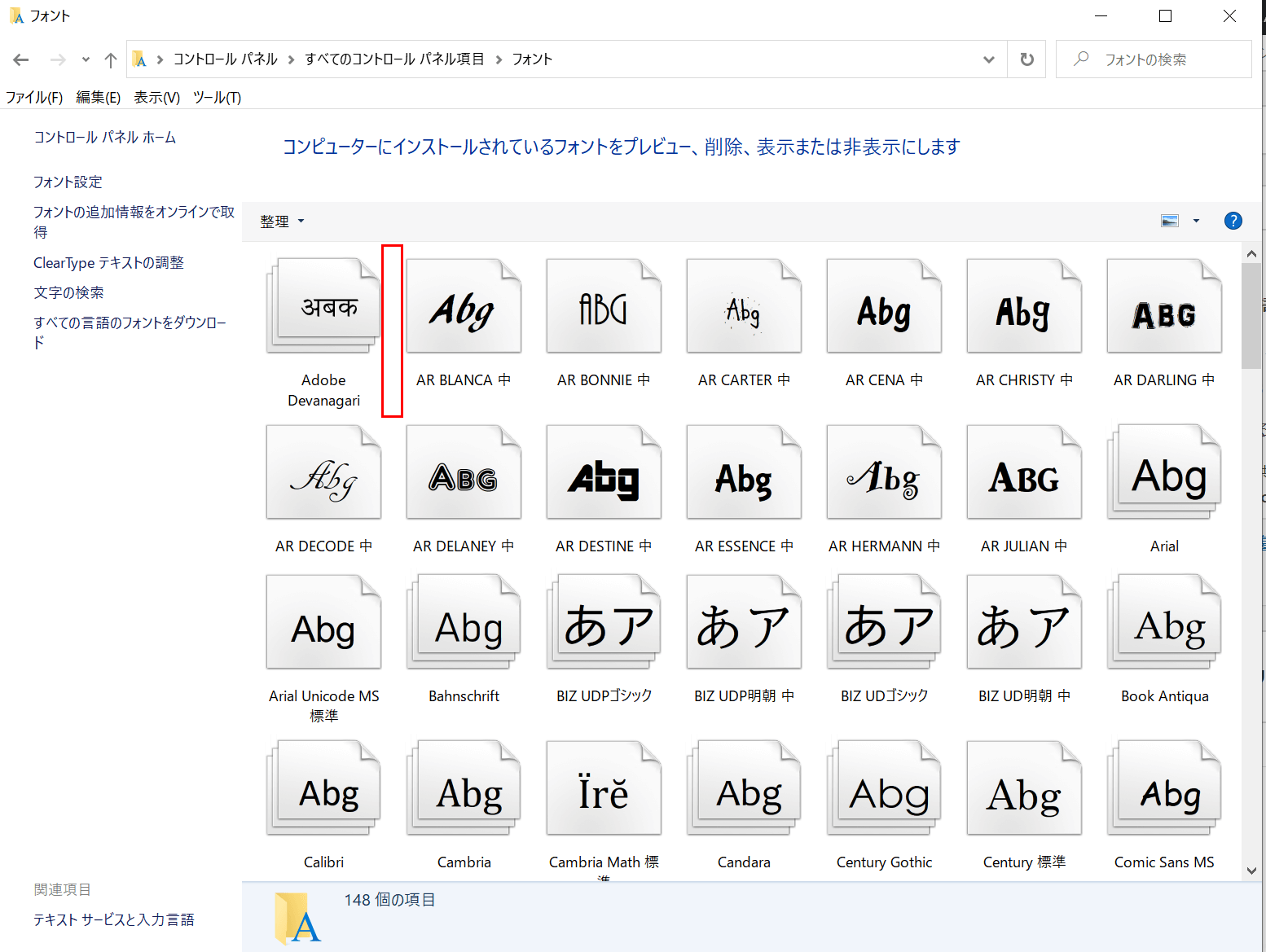Select the Century Gothic font icon
Screen dimensions: 1266x952
[884, 788]
